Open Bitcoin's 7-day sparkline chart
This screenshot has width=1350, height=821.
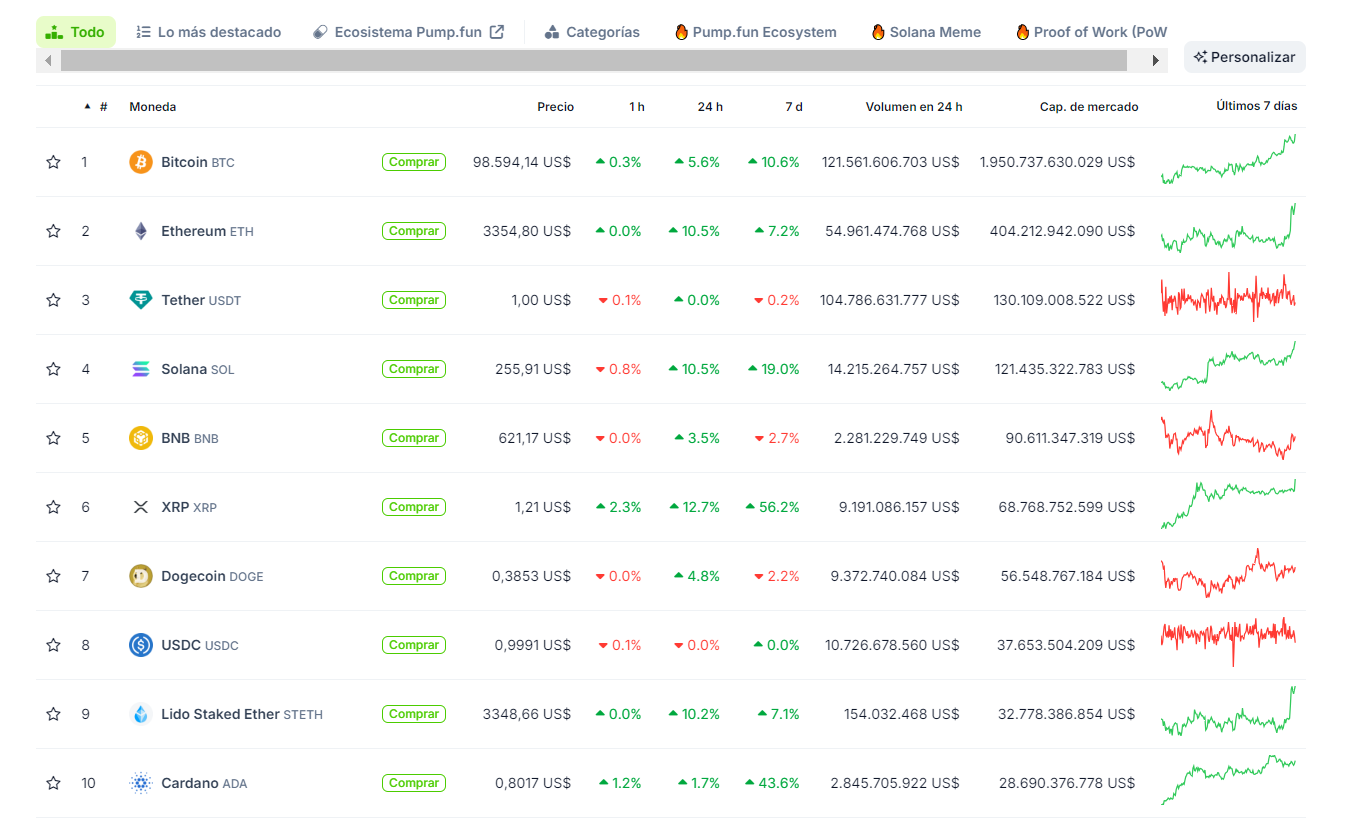(x=1229, y=160)
